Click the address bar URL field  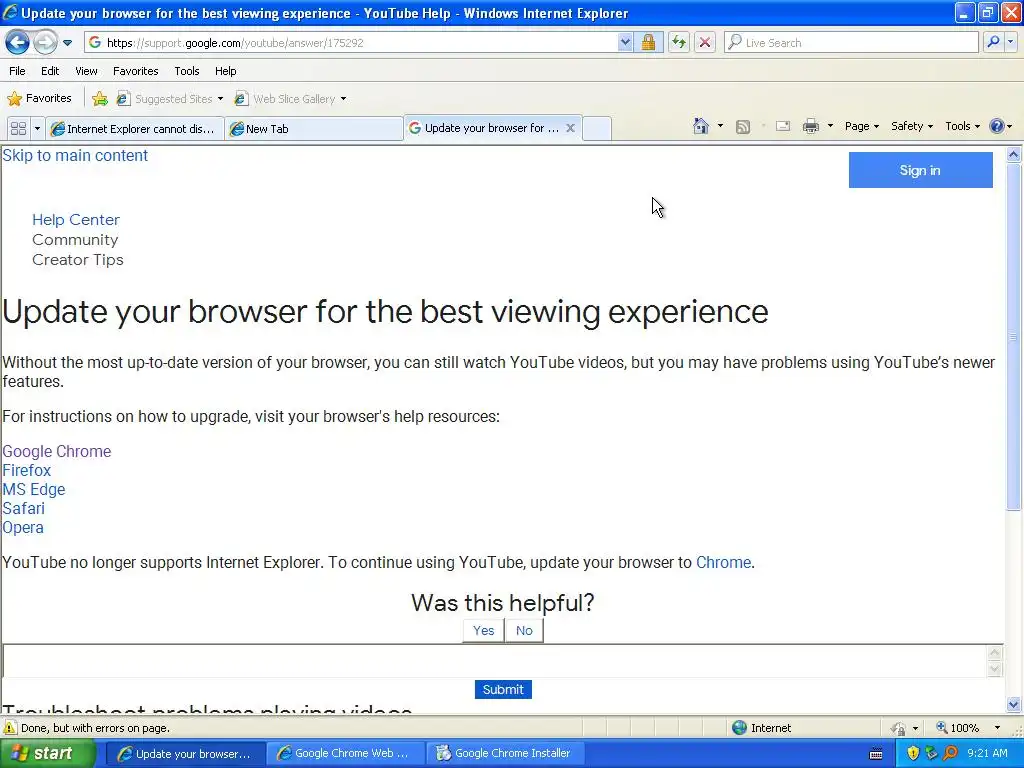[x=351, y=42]
